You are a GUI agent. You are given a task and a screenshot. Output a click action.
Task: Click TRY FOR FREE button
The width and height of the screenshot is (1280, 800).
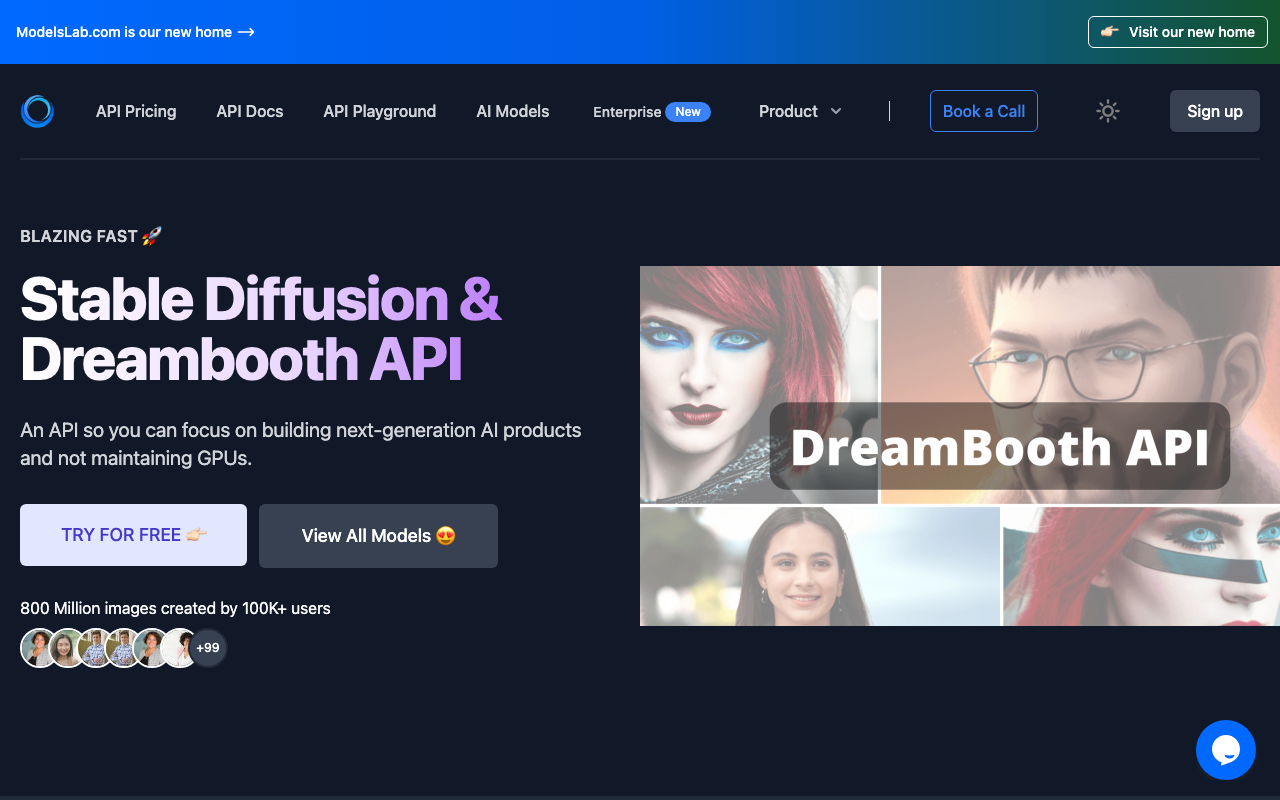click(x=134, y=535)
